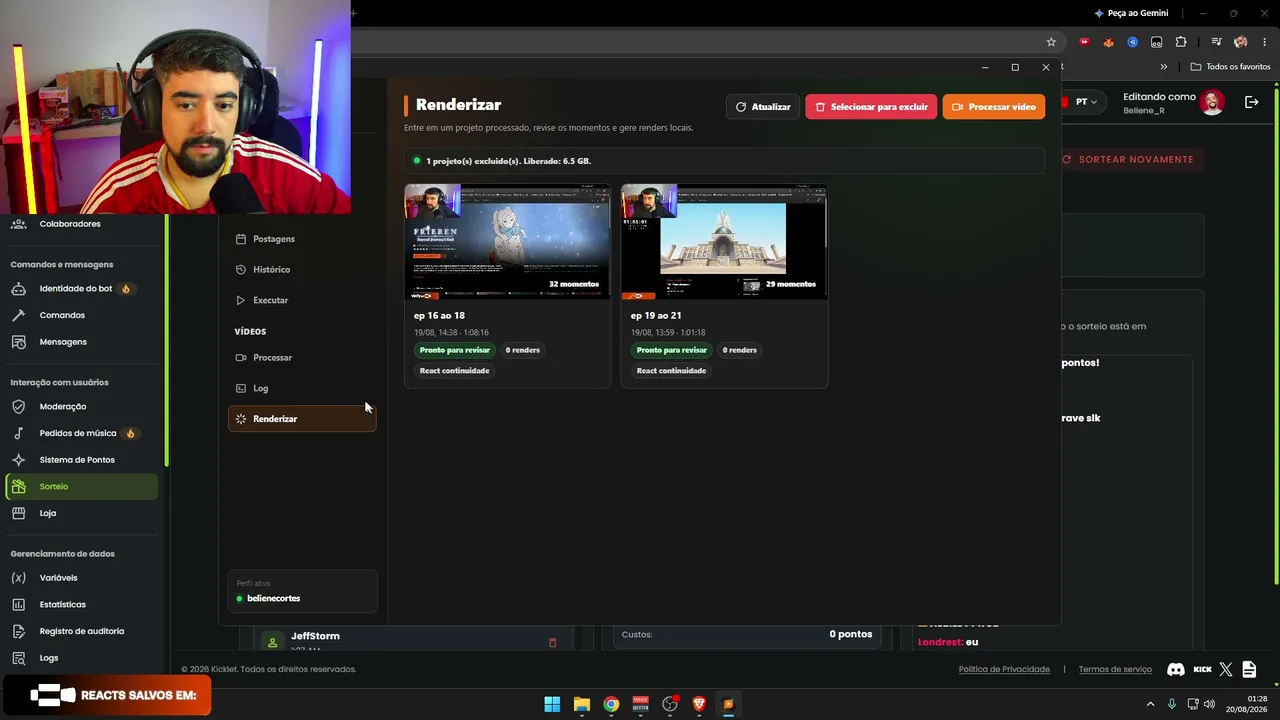Open Google Chrome from the taskbar

click(611, 704)
